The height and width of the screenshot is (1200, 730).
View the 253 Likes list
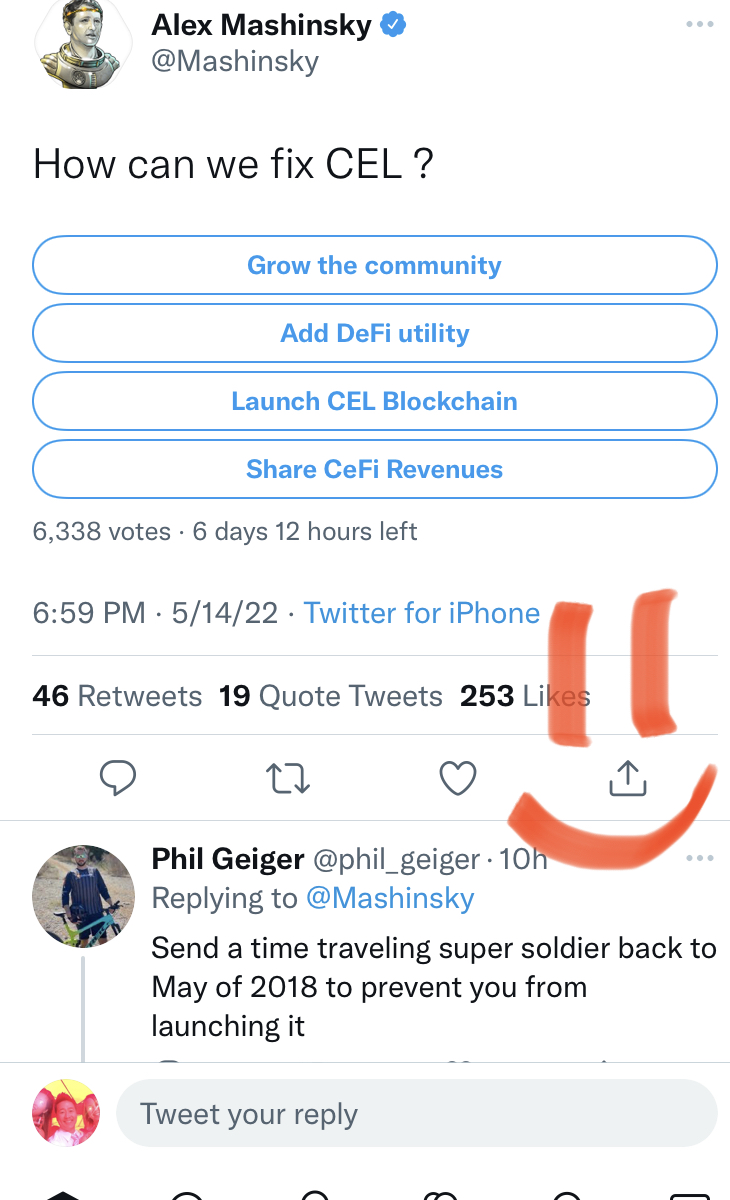[524, 696]
